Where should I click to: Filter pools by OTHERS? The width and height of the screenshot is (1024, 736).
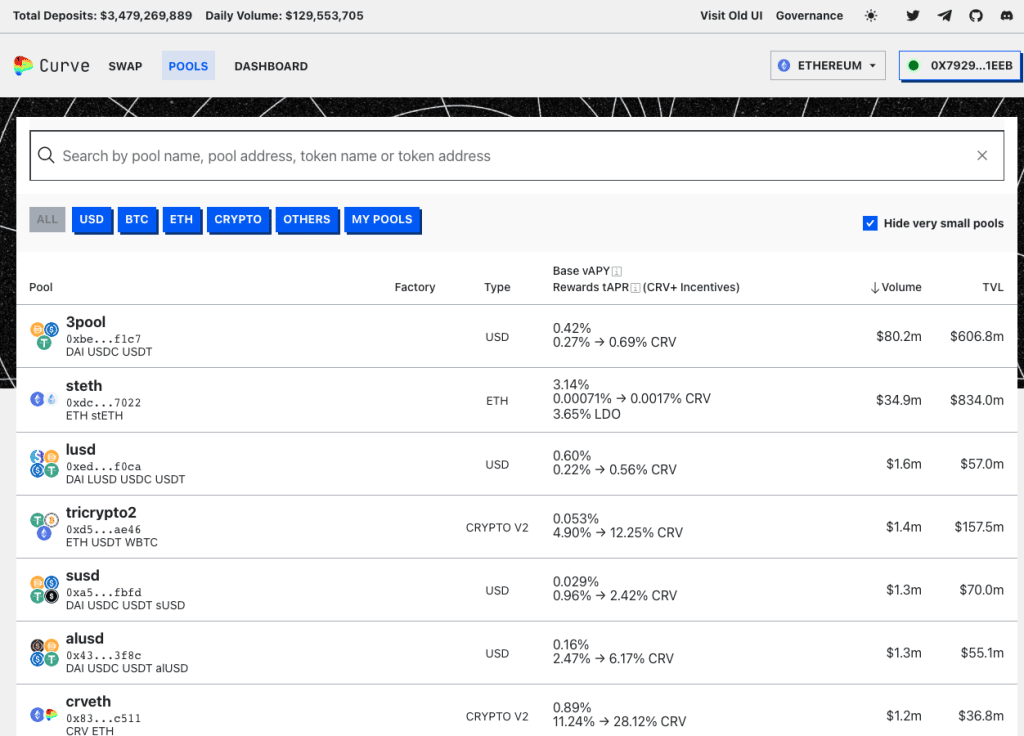coord(306,219)
